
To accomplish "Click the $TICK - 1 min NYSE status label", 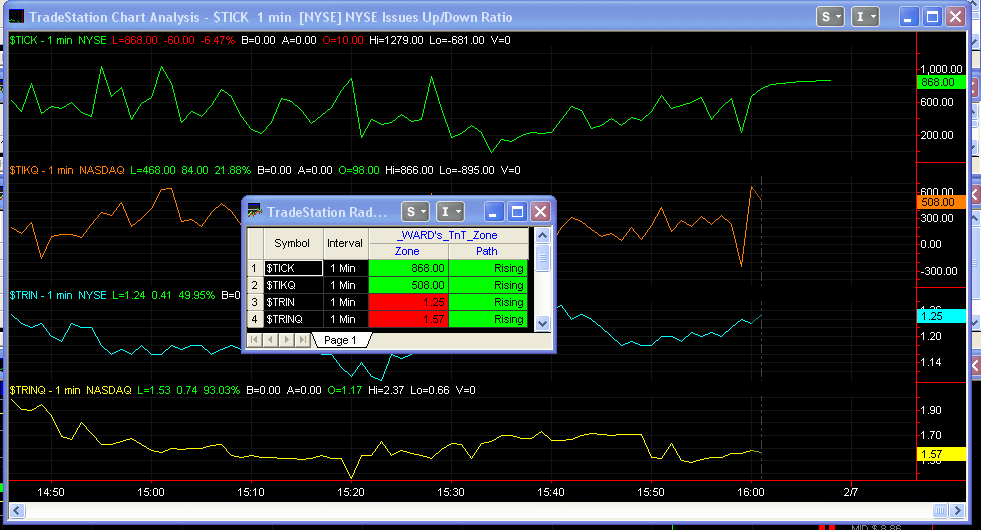I will (x=58, y=40).
